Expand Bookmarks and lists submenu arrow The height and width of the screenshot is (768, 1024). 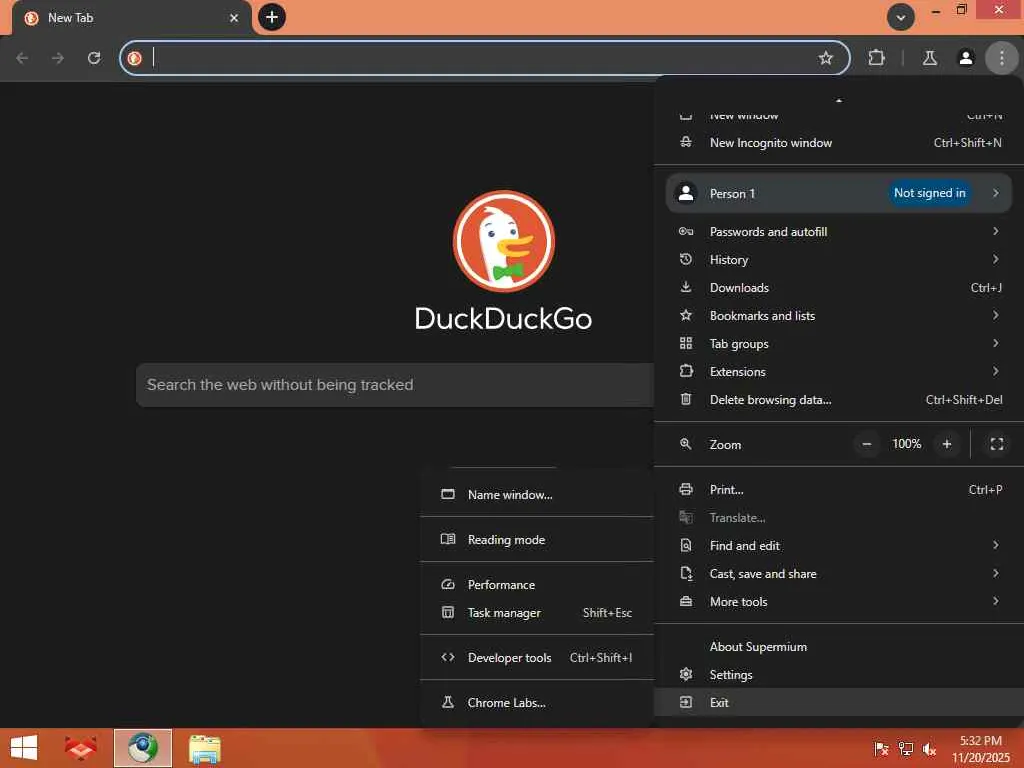pyautogui.click(x=995, y=315)
